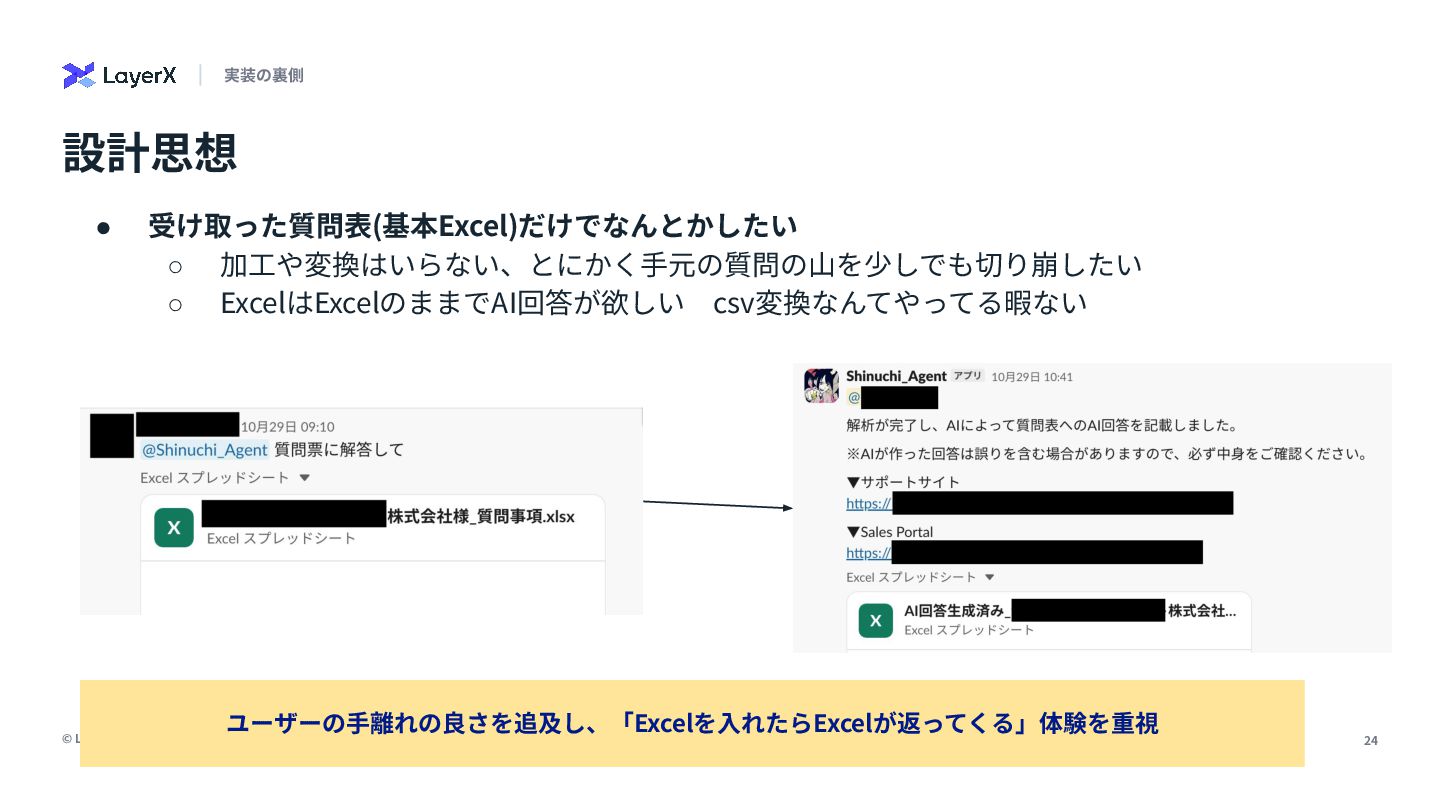
Task: Click the AI回答生成済み Excel file icon
Action: [876, 620]
